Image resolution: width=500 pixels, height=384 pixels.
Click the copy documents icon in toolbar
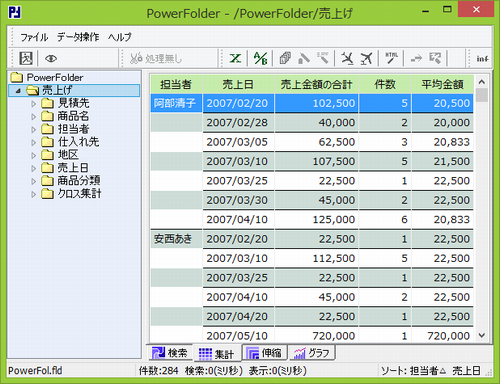[285, 59]
